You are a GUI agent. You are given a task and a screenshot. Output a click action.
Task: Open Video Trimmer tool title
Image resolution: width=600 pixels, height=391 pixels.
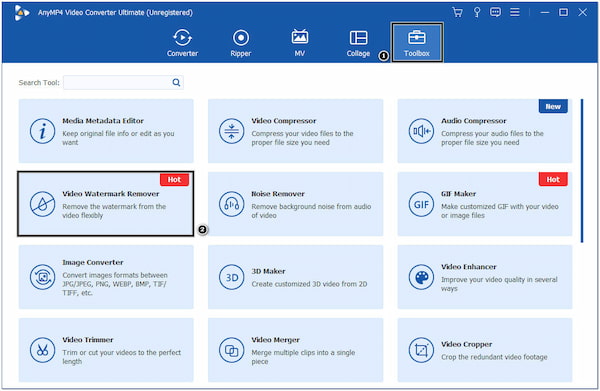click(x=88, y=340)
